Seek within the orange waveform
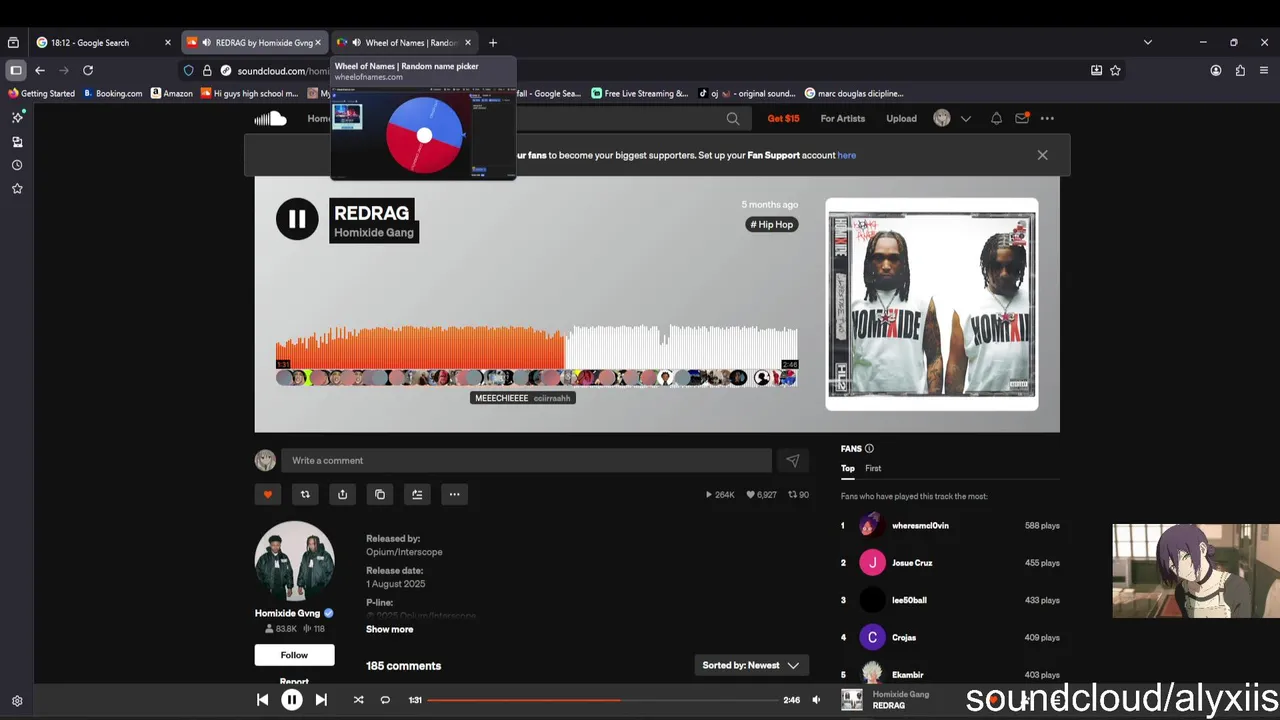Viewport: 1280px width, 720px height. [x=420, y=347]
